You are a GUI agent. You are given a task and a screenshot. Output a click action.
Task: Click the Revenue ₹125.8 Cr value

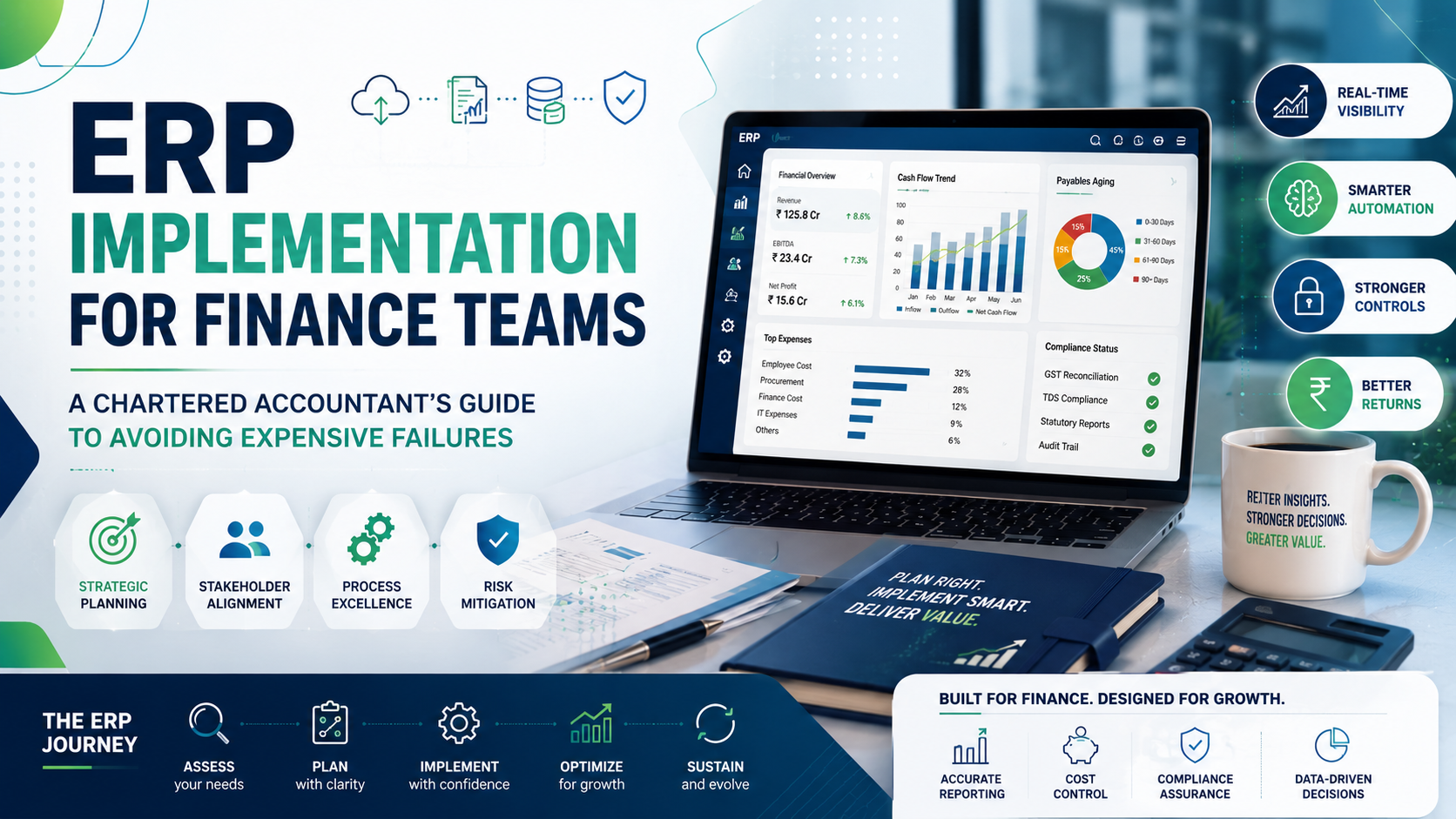point(798,214)
